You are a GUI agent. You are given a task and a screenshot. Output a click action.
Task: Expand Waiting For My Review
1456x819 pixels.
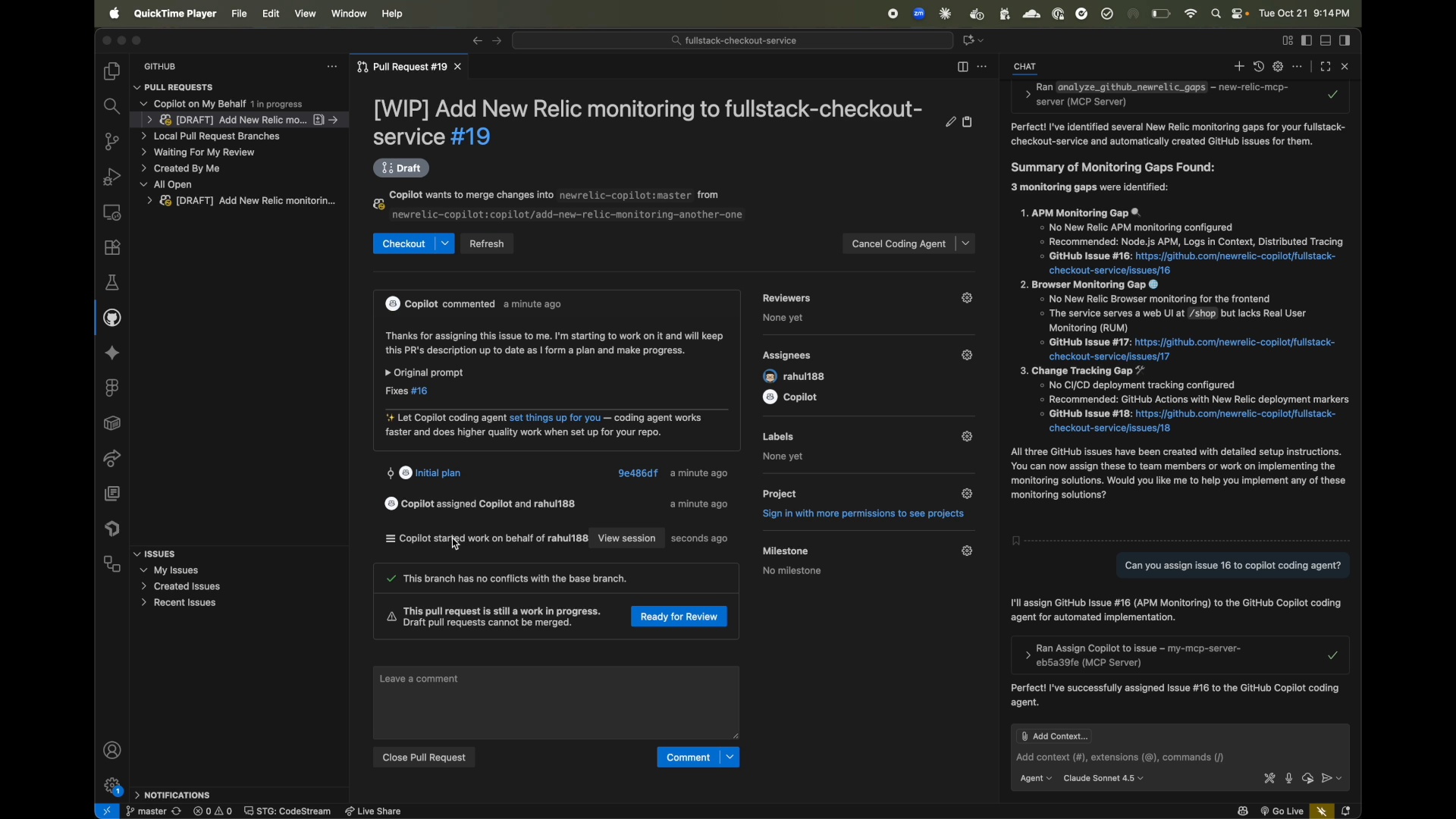204,152
